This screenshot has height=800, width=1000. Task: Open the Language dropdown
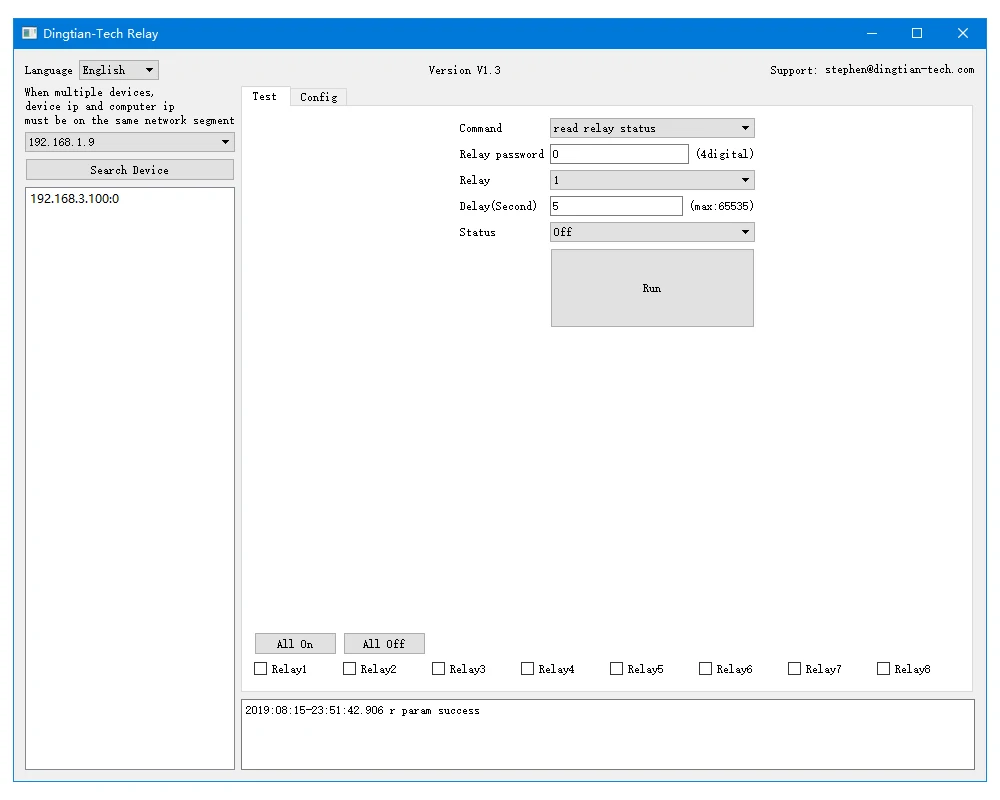119,70
